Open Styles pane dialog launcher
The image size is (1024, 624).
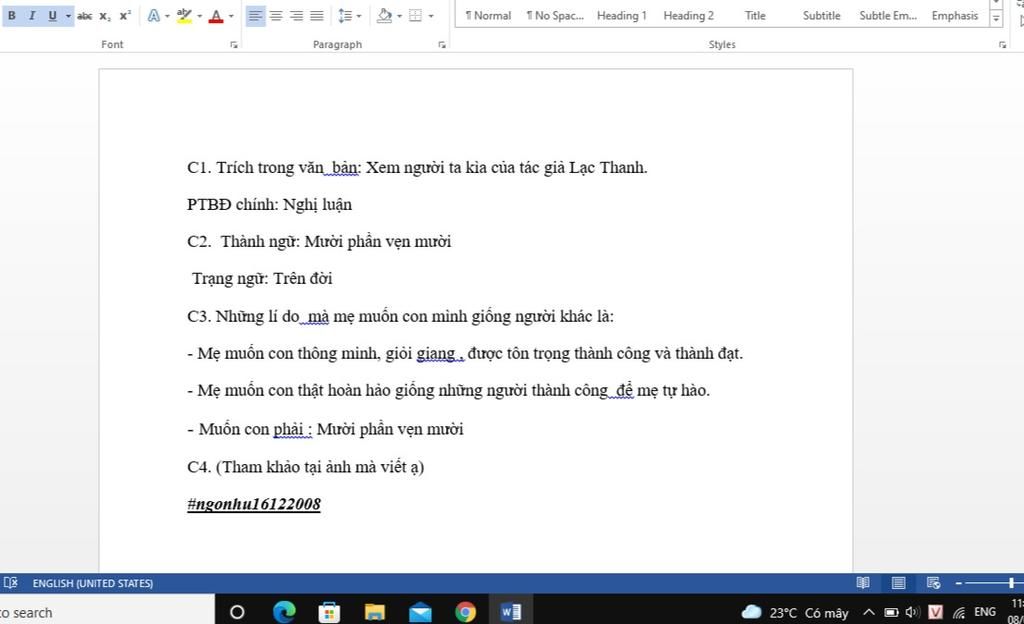1002,44
